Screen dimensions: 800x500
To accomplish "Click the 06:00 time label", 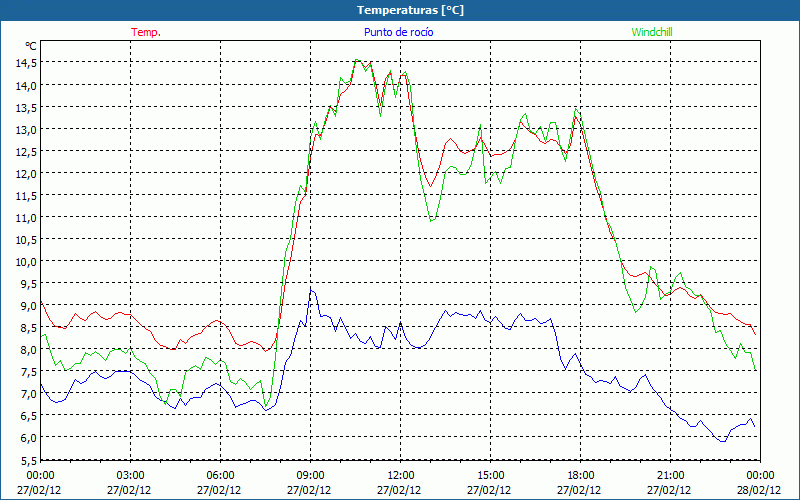I will (x=220, y=475).
